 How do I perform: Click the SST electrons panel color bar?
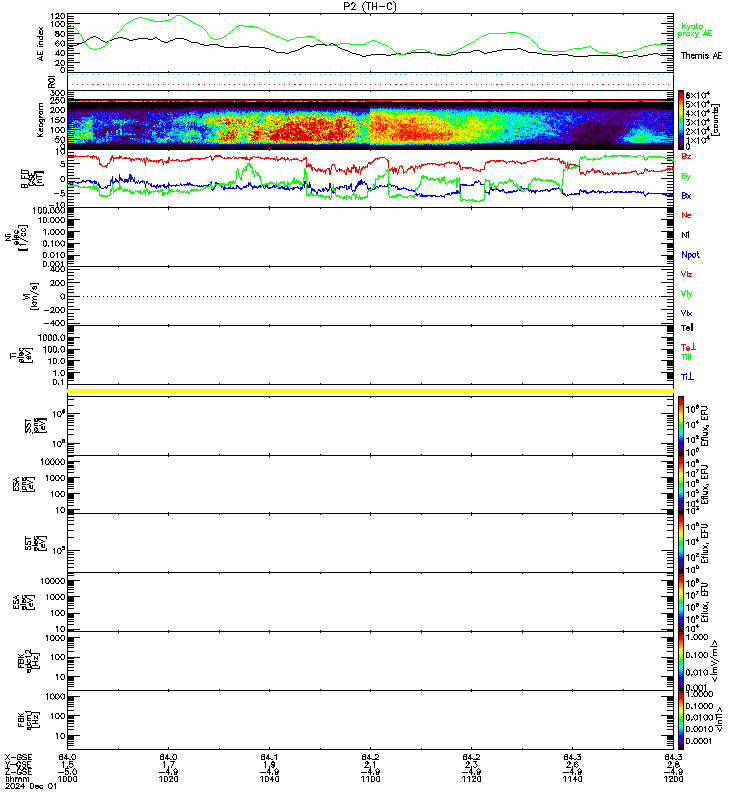[x=681, y=543]
